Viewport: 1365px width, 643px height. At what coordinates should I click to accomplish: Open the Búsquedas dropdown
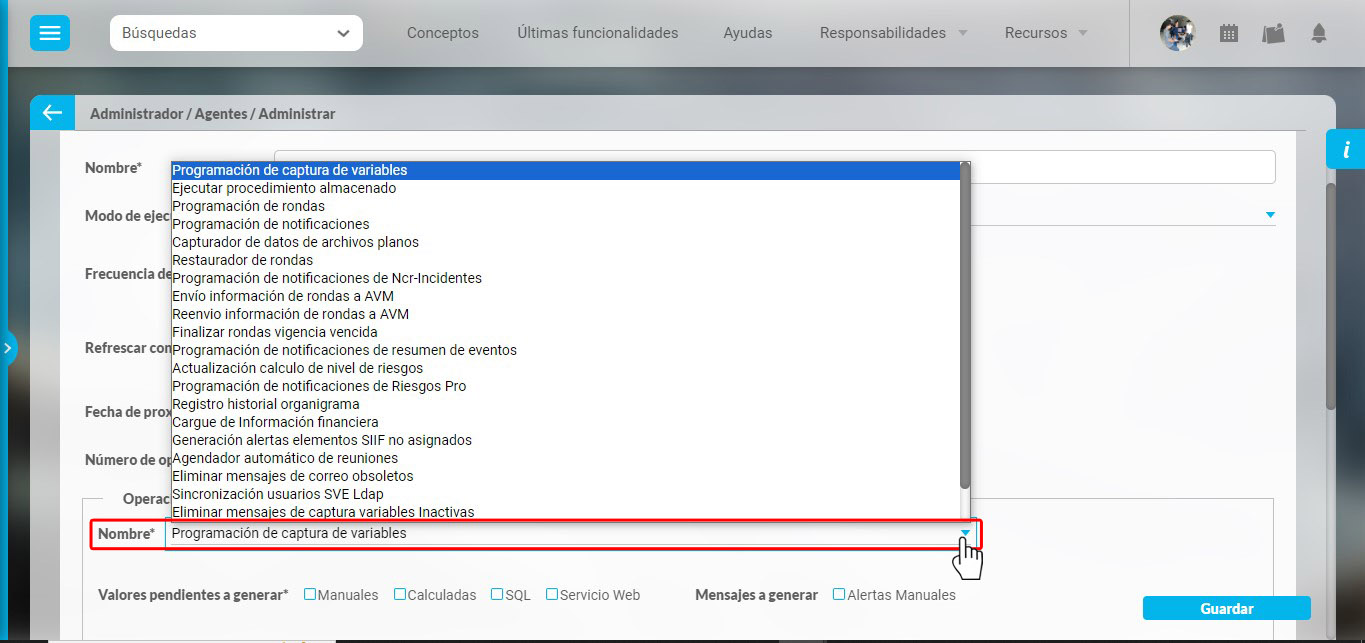point(236,33)
